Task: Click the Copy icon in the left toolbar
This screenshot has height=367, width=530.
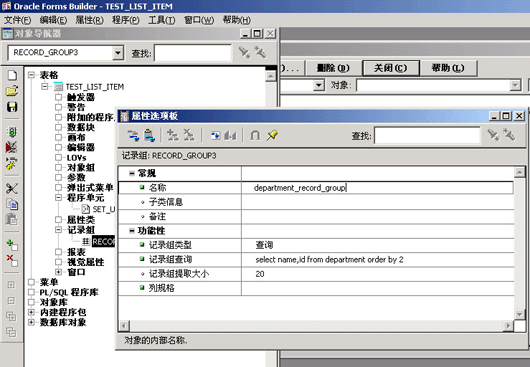Action: pos(12,204)
